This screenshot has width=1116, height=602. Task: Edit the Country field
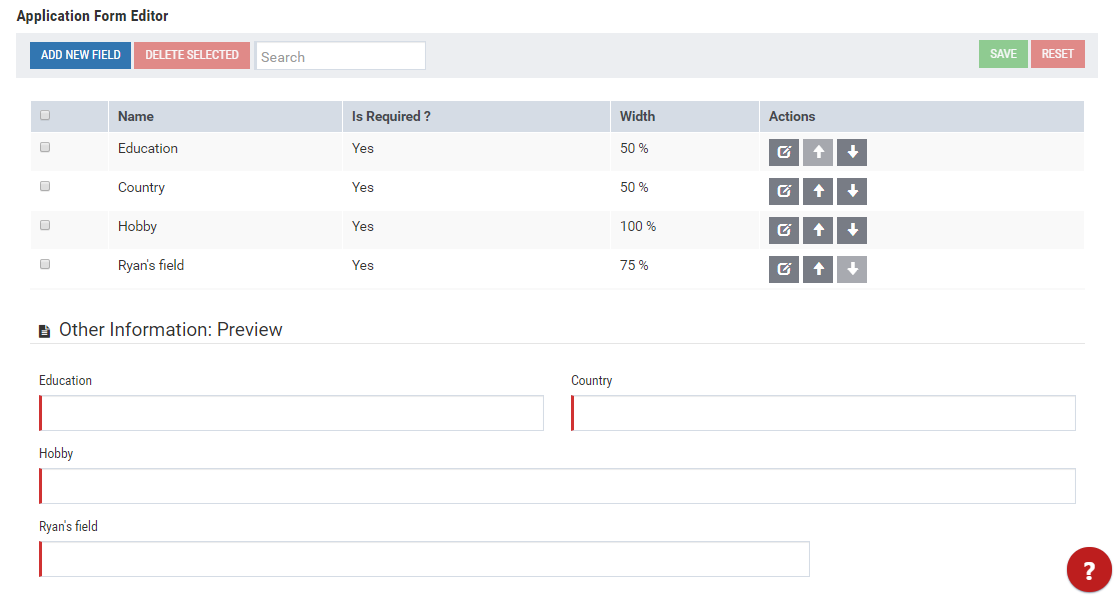(784, 191)
